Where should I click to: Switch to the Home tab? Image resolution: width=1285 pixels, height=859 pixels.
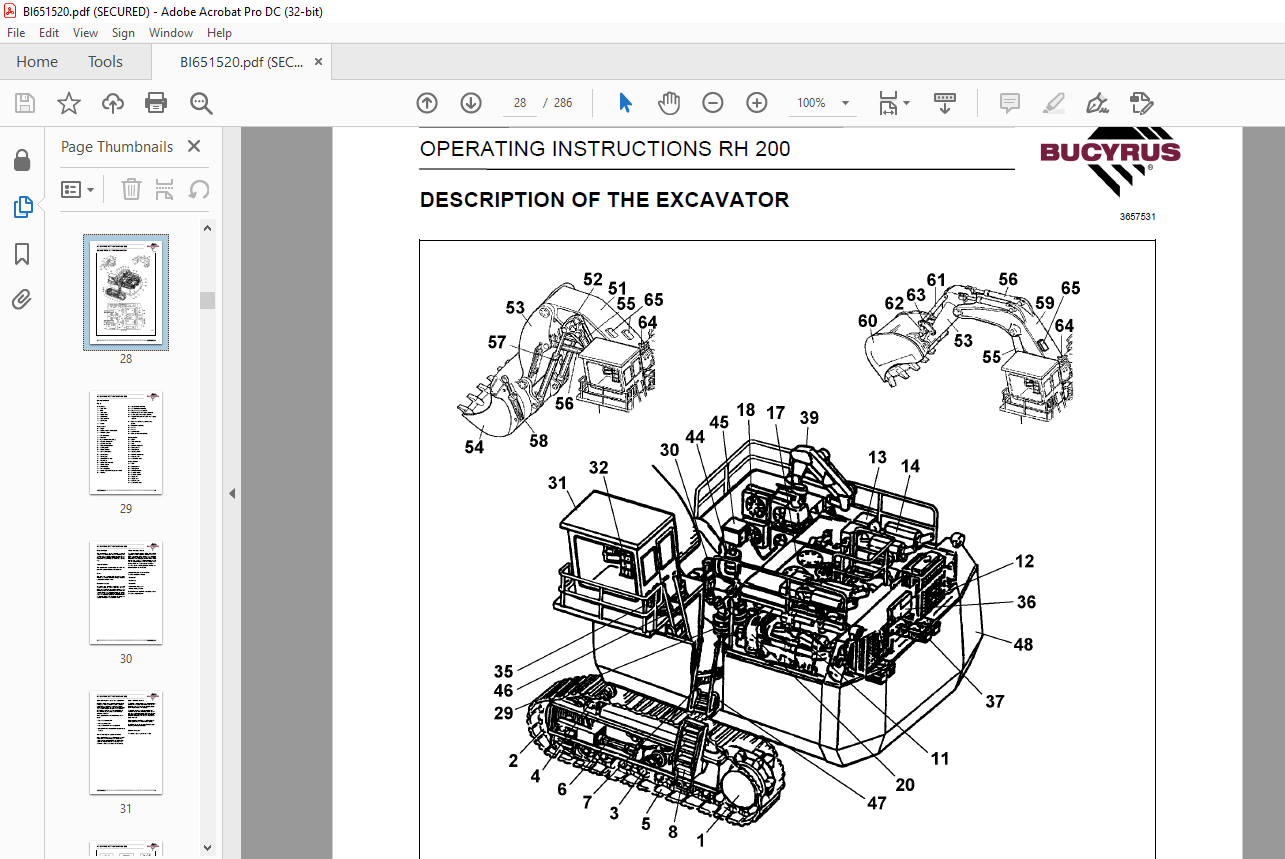pyautogui.click(x=37, y=62)
